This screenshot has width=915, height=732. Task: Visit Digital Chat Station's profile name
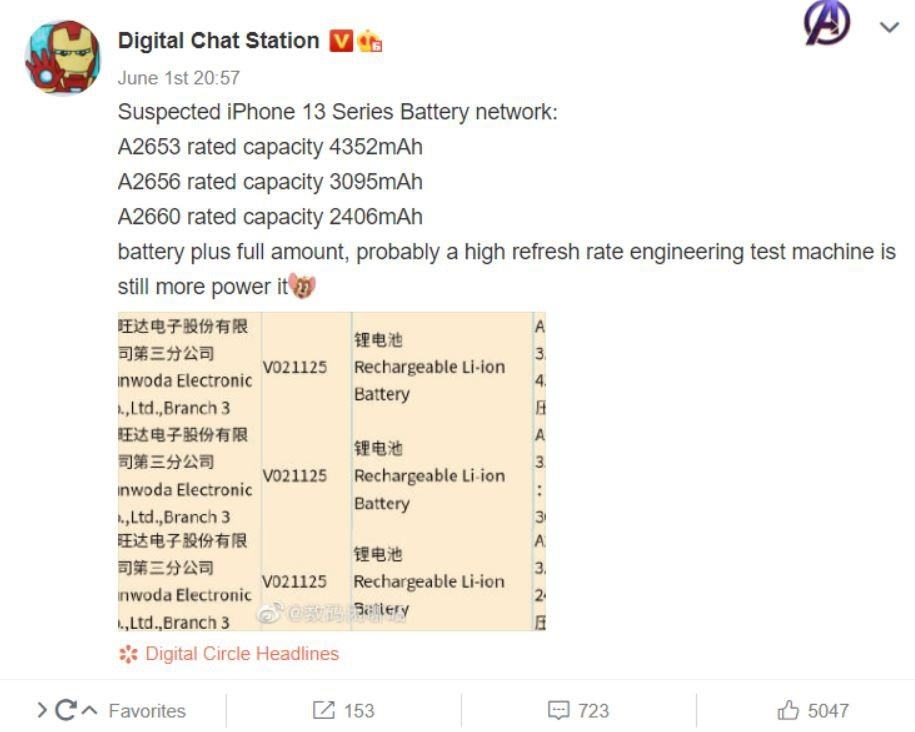[x=218, y=41]
